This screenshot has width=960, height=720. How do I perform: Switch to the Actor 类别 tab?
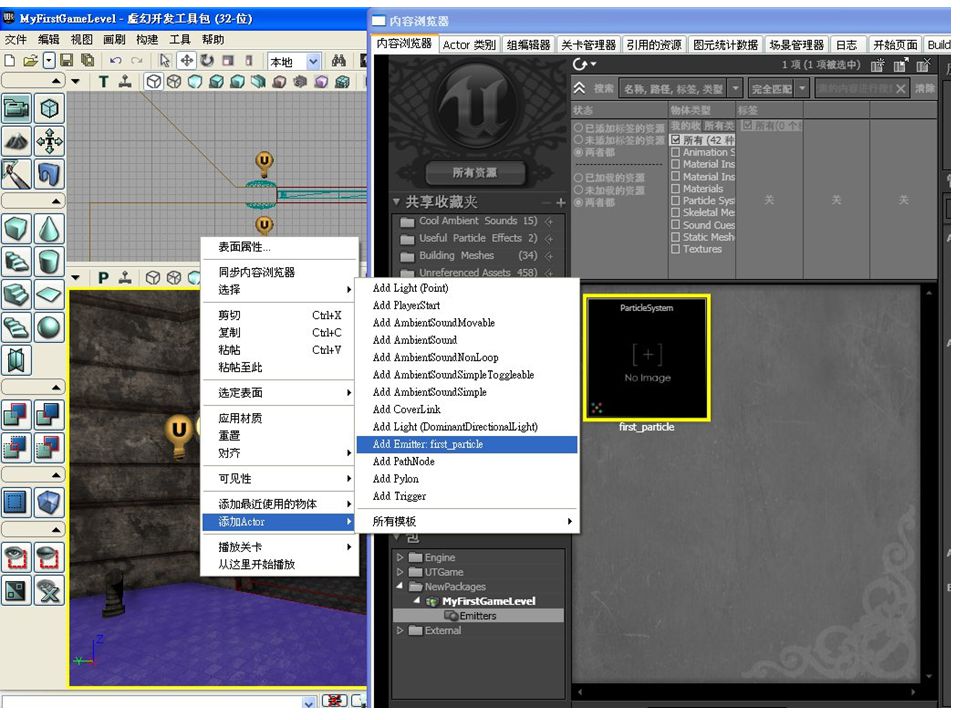tap(469, 45)
